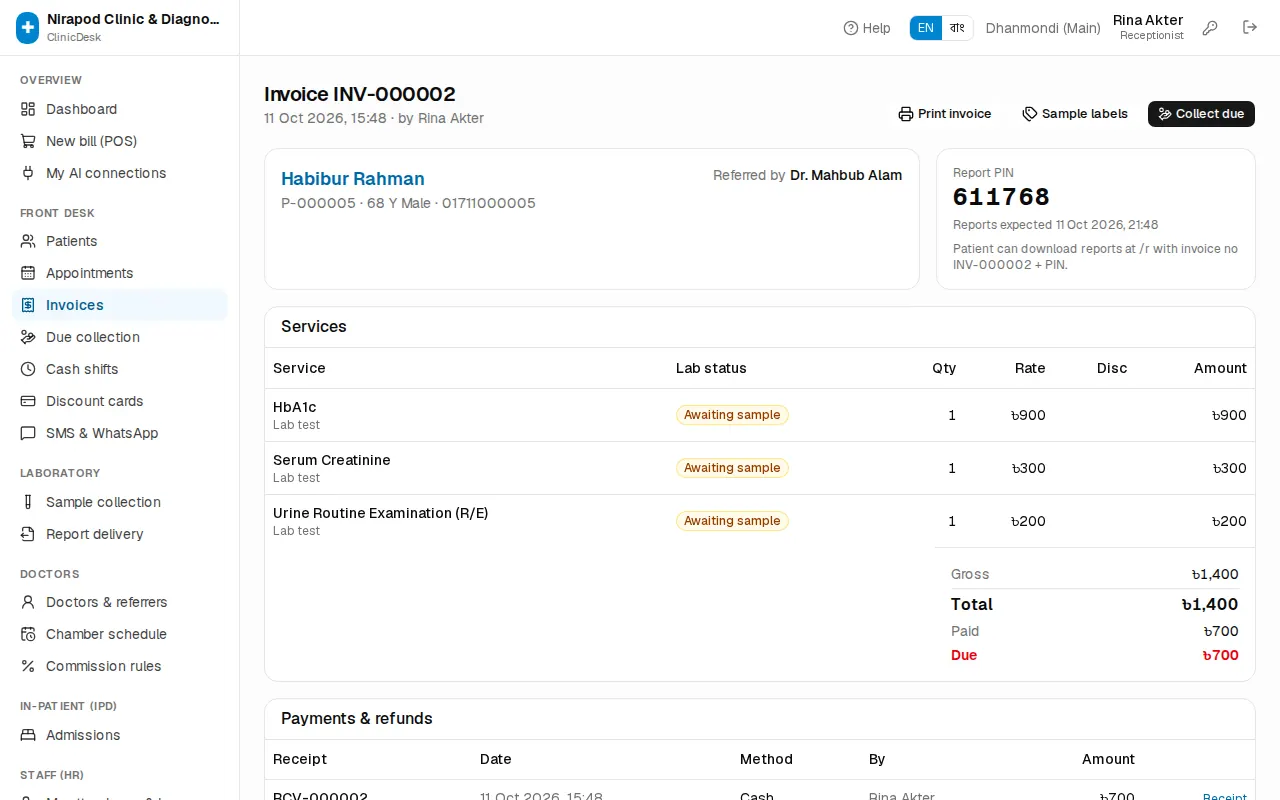Click the ClinicDesk plus logo icon

point(28,28)
